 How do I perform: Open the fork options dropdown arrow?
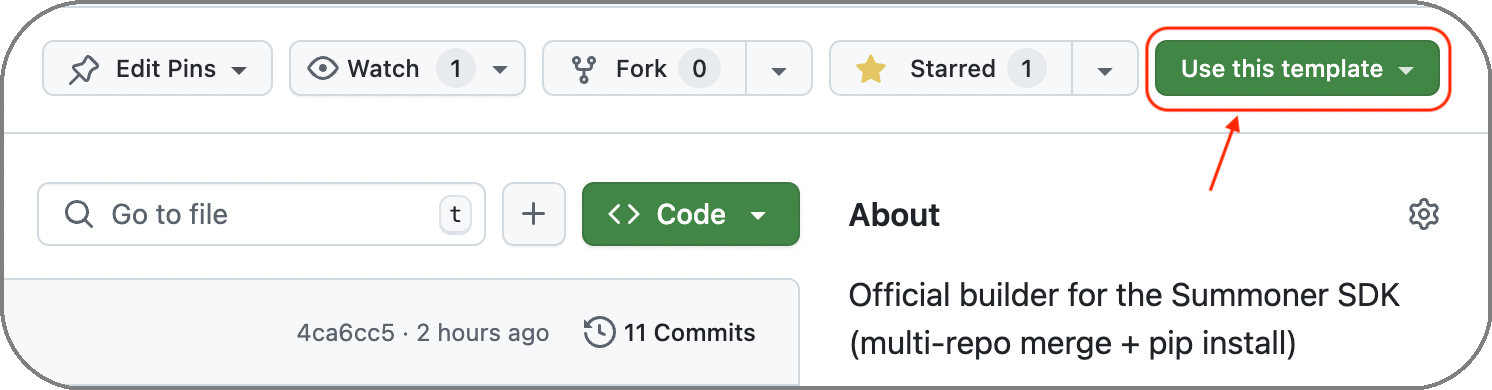point(778,69)
